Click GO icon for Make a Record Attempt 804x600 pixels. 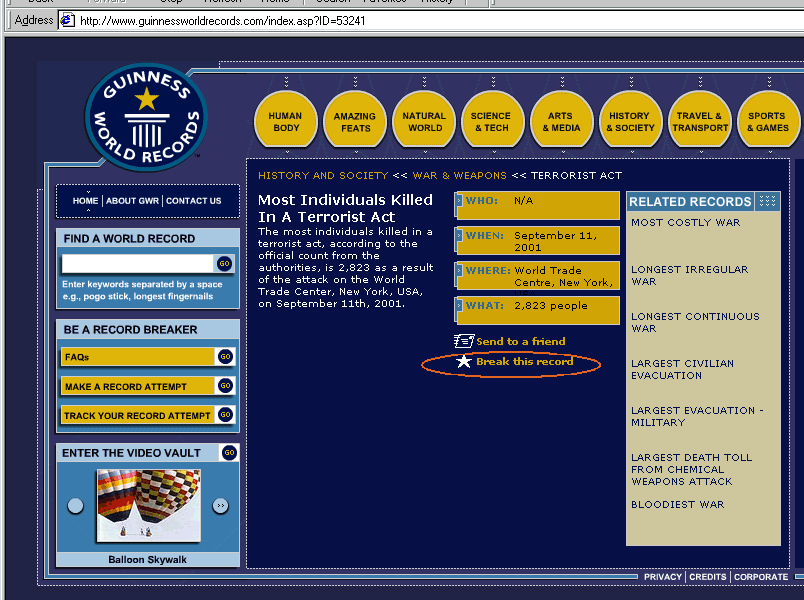[x=225, y=386]
